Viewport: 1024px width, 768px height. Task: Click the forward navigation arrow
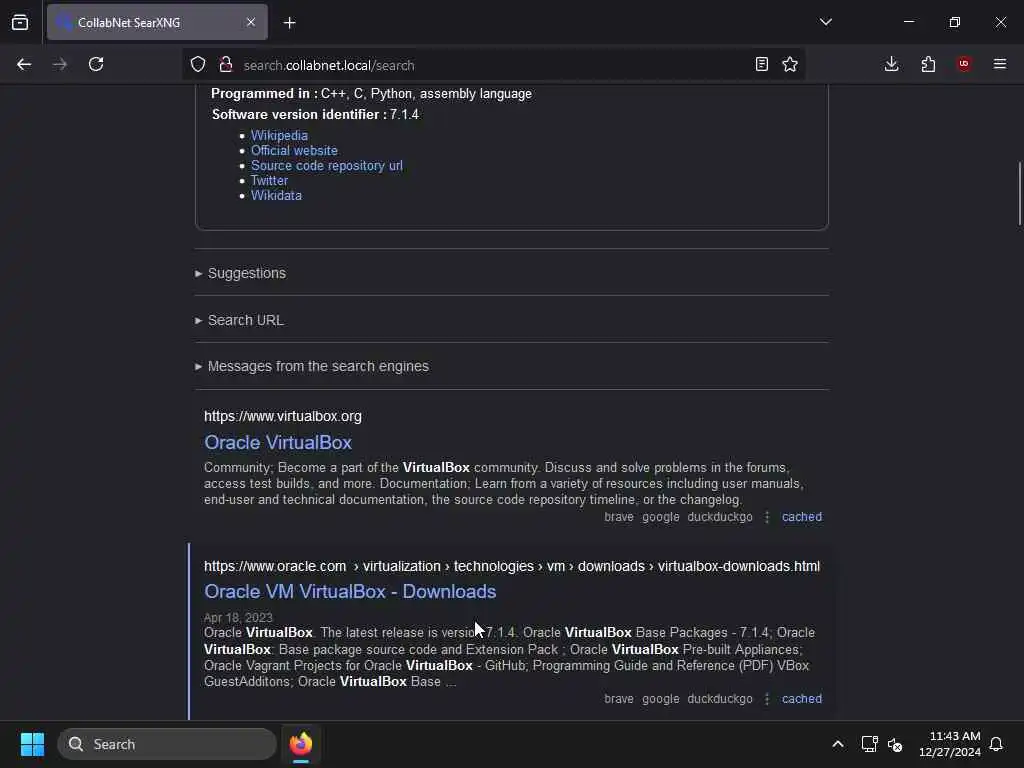coord(60,65)
